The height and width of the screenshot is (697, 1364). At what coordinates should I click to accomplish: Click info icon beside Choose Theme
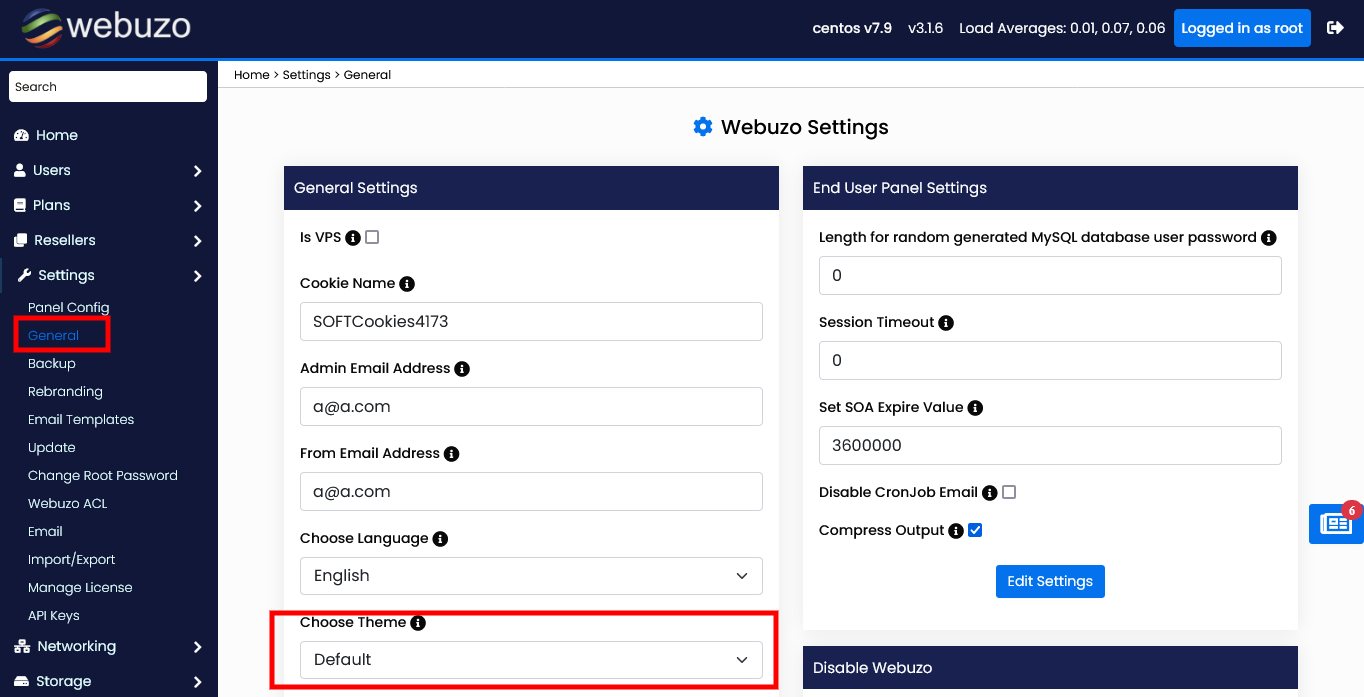[418, 623]
